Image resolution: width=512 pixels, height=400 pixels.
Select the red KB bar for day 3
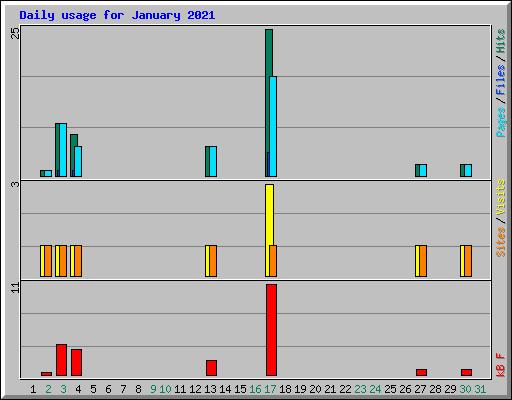(x=61, y=360)
